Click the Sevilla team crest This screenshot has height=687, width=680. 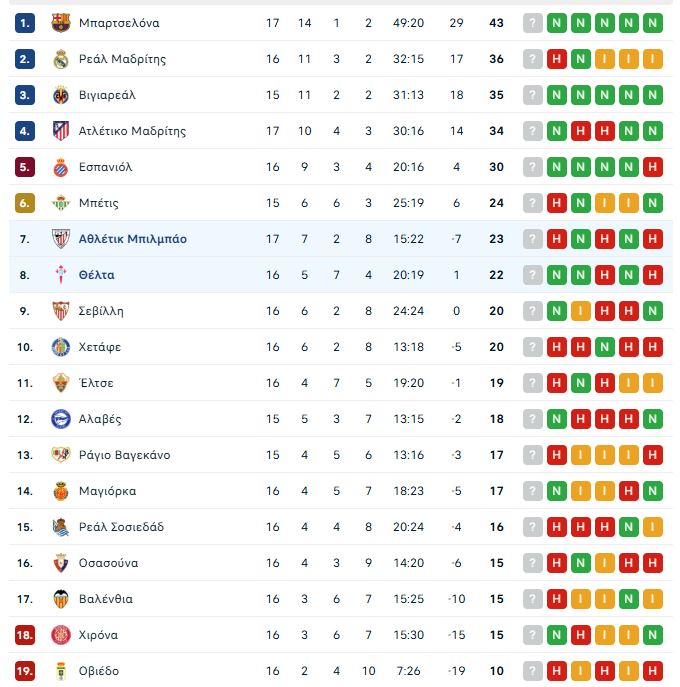(61, 311)
